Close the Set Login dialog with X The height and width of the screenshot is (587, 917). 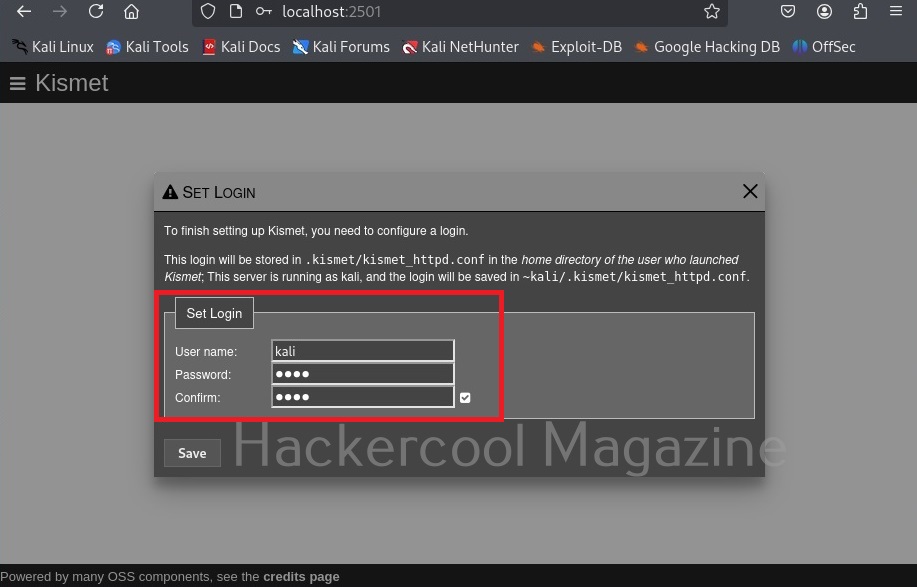(x=750, y=191)
